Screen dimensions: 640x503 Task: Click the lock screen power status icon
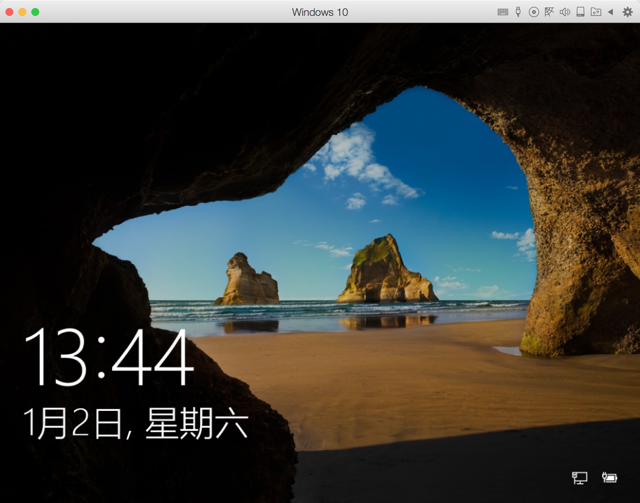click(609, 477)
